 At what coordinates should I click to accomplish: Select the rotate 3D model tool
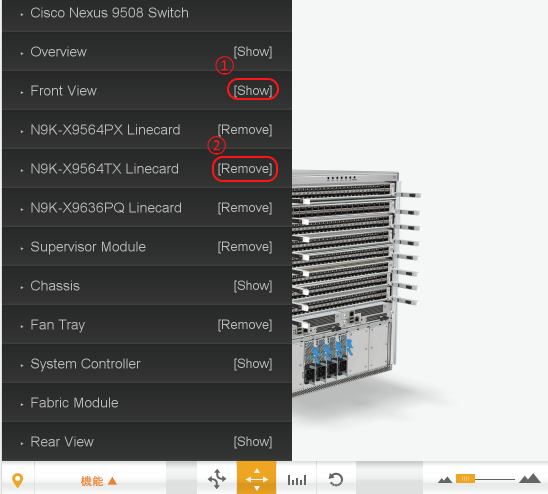pyautogui.click(x=217, y=479)
